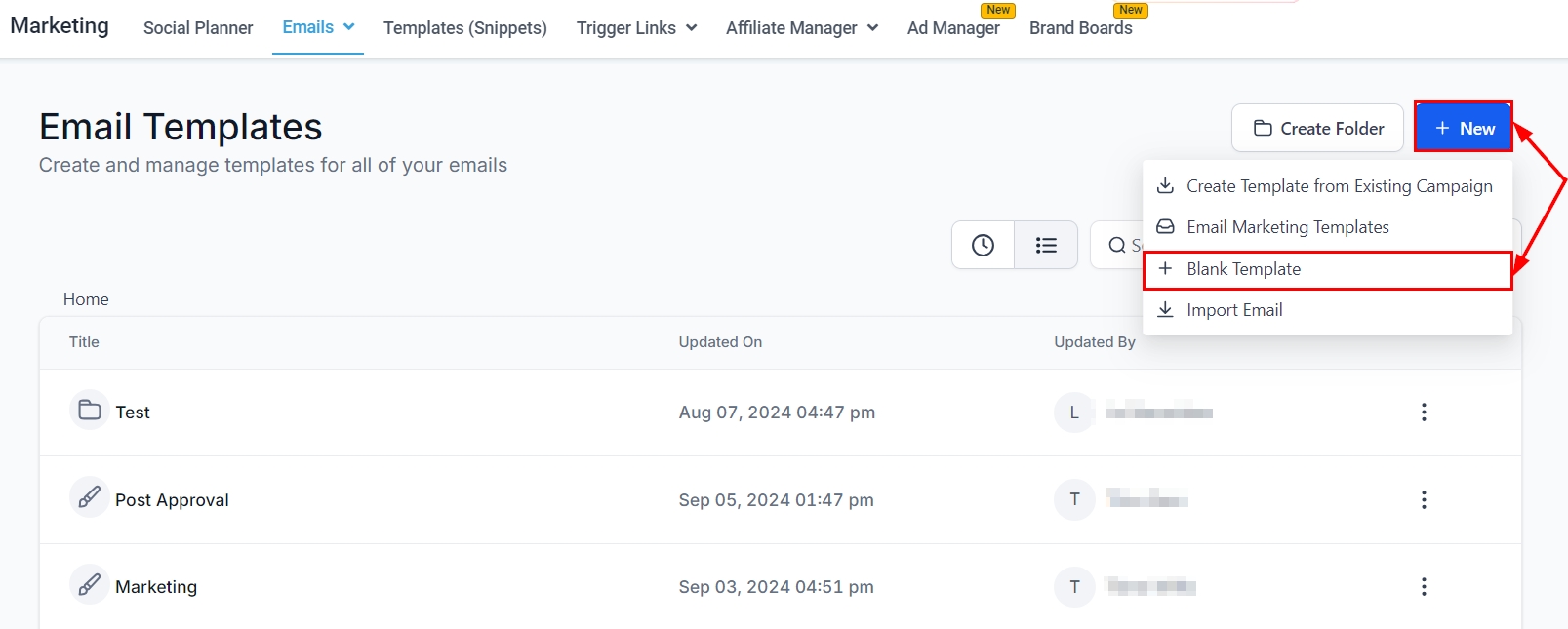Choose Create Template from Existing Campaign

pos(1339,186)
